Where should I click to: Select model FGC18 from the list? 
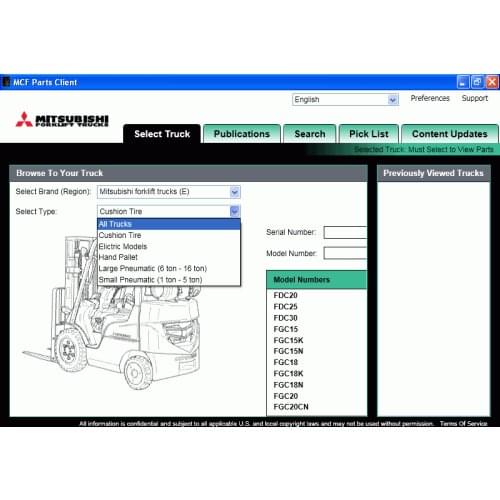(286, 362)
